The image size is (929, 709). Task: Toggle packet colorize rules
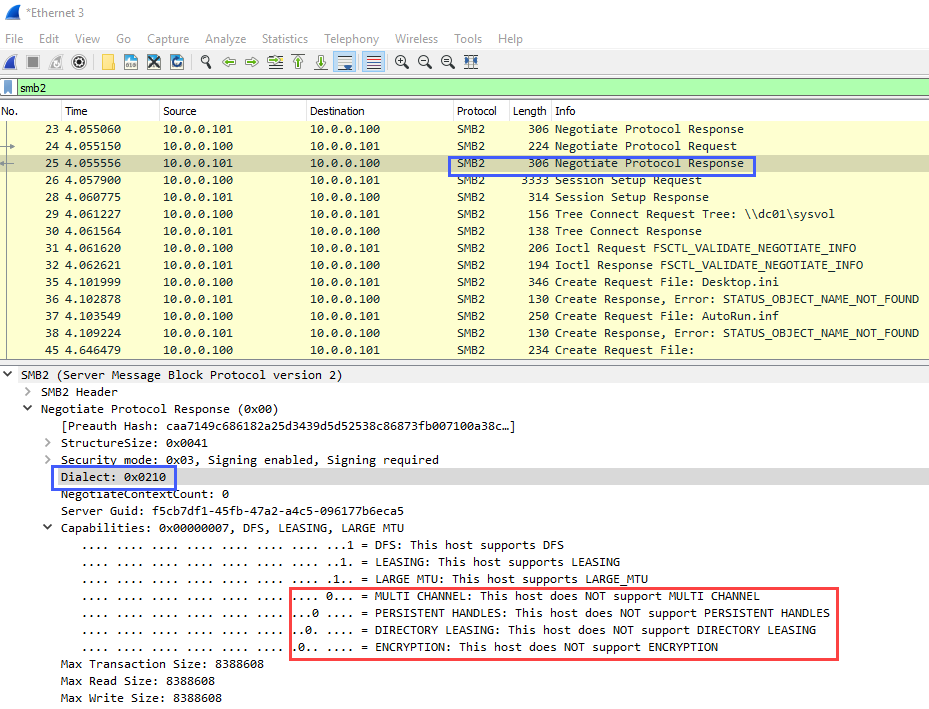click(x=373, y=62)
